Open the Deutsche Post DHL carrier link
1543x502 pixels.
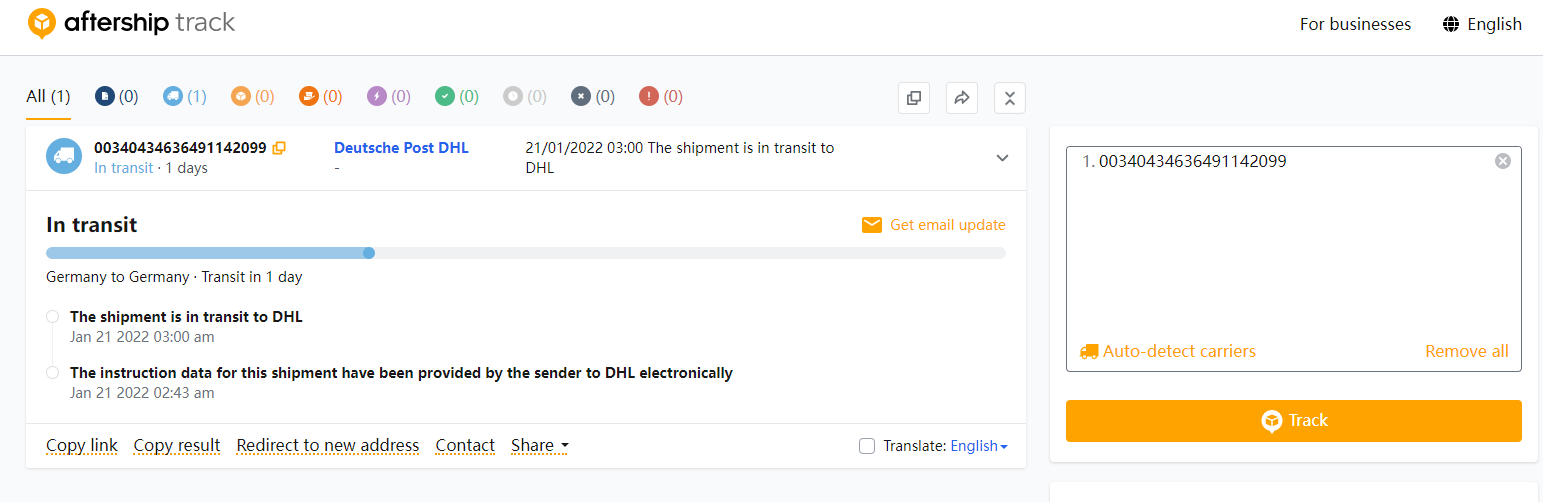click(401, 148)
